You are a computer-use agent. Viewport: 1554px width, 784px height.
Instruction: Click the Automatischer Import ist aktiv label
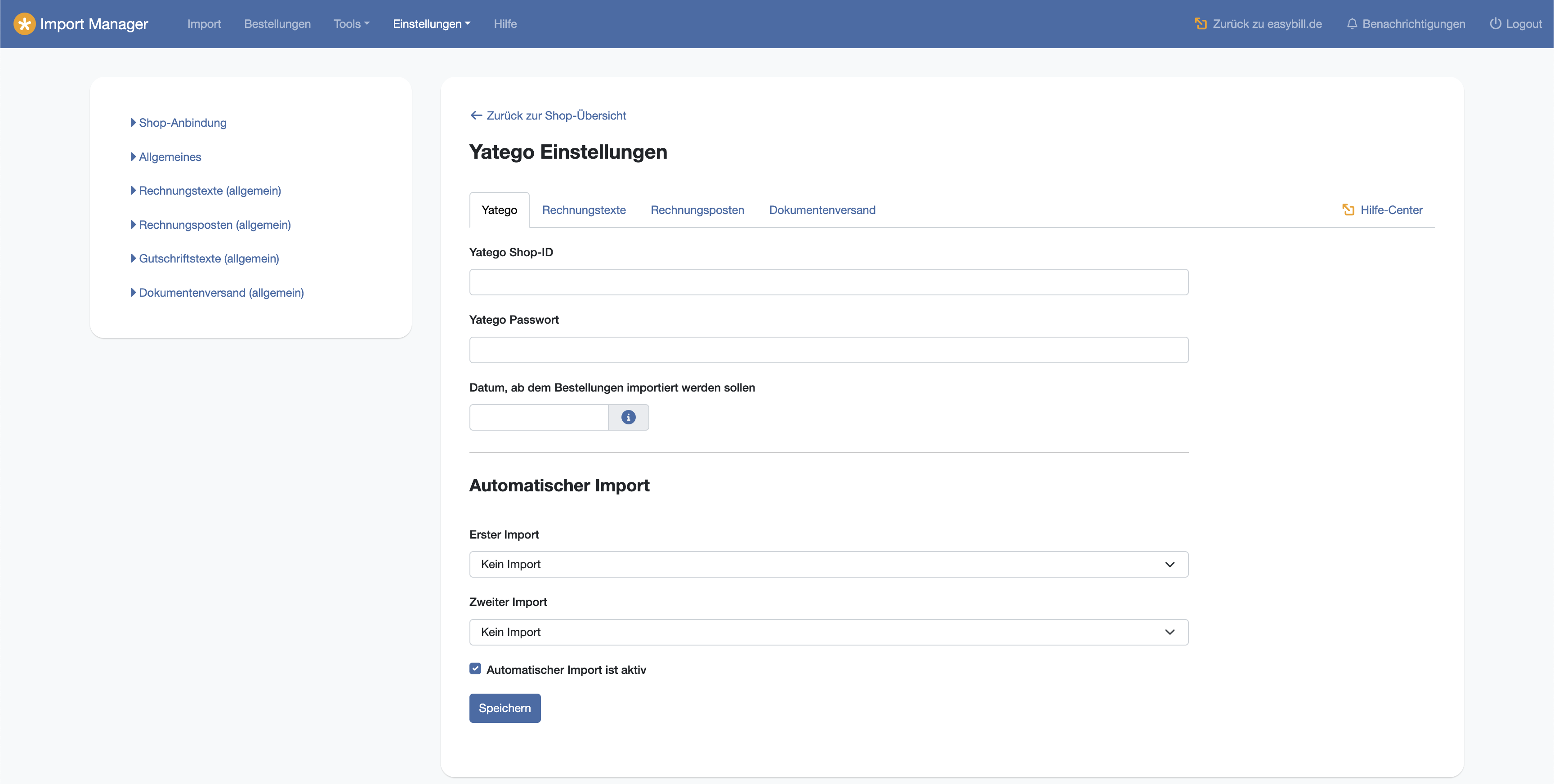[x=566, y=669]
